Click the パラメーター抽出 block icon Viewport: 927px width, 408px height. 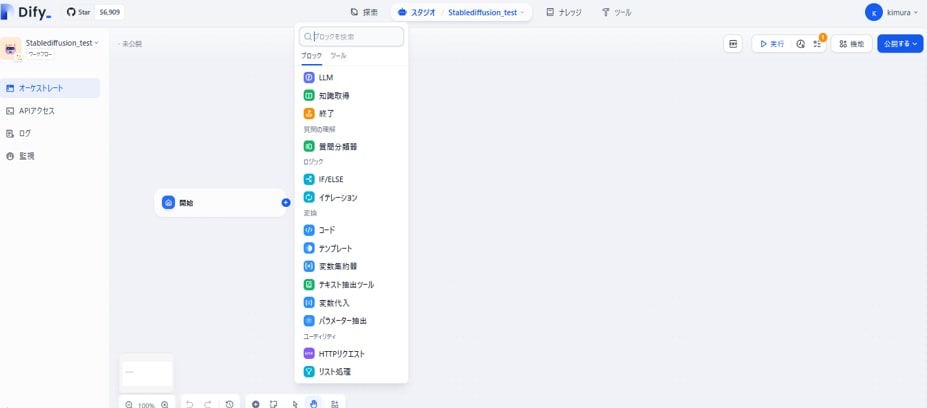tap(309, 320)
